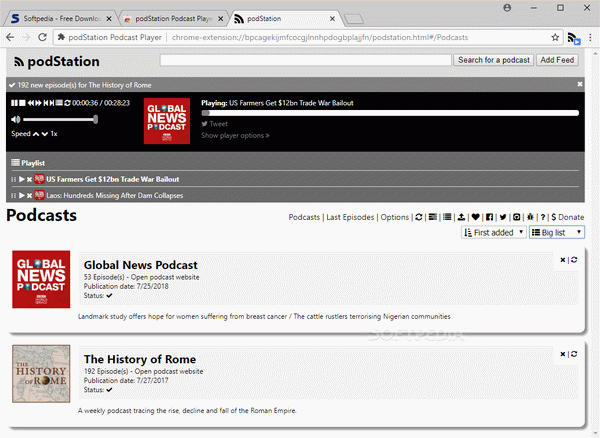Click the Global News Podcast cover in the player
The image size is (600, 438).
[x=167, y=121]
